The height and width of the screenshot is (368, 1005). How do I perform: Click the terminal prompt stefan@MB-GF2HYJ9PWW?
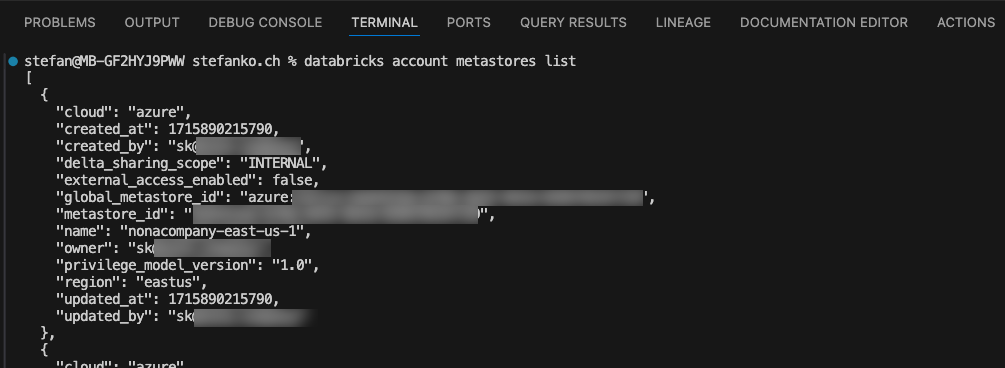tap(104, 62)
